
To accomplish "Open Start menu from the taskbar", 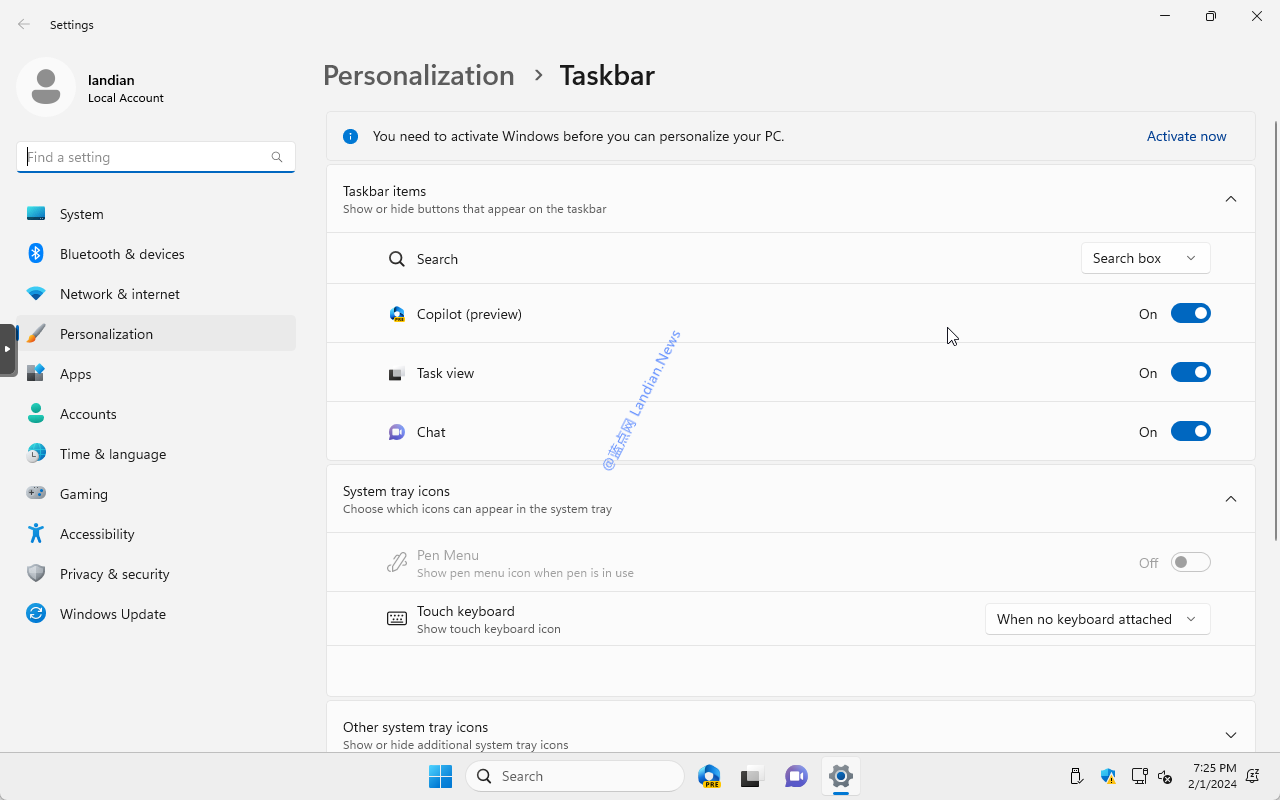I will 440,776.
